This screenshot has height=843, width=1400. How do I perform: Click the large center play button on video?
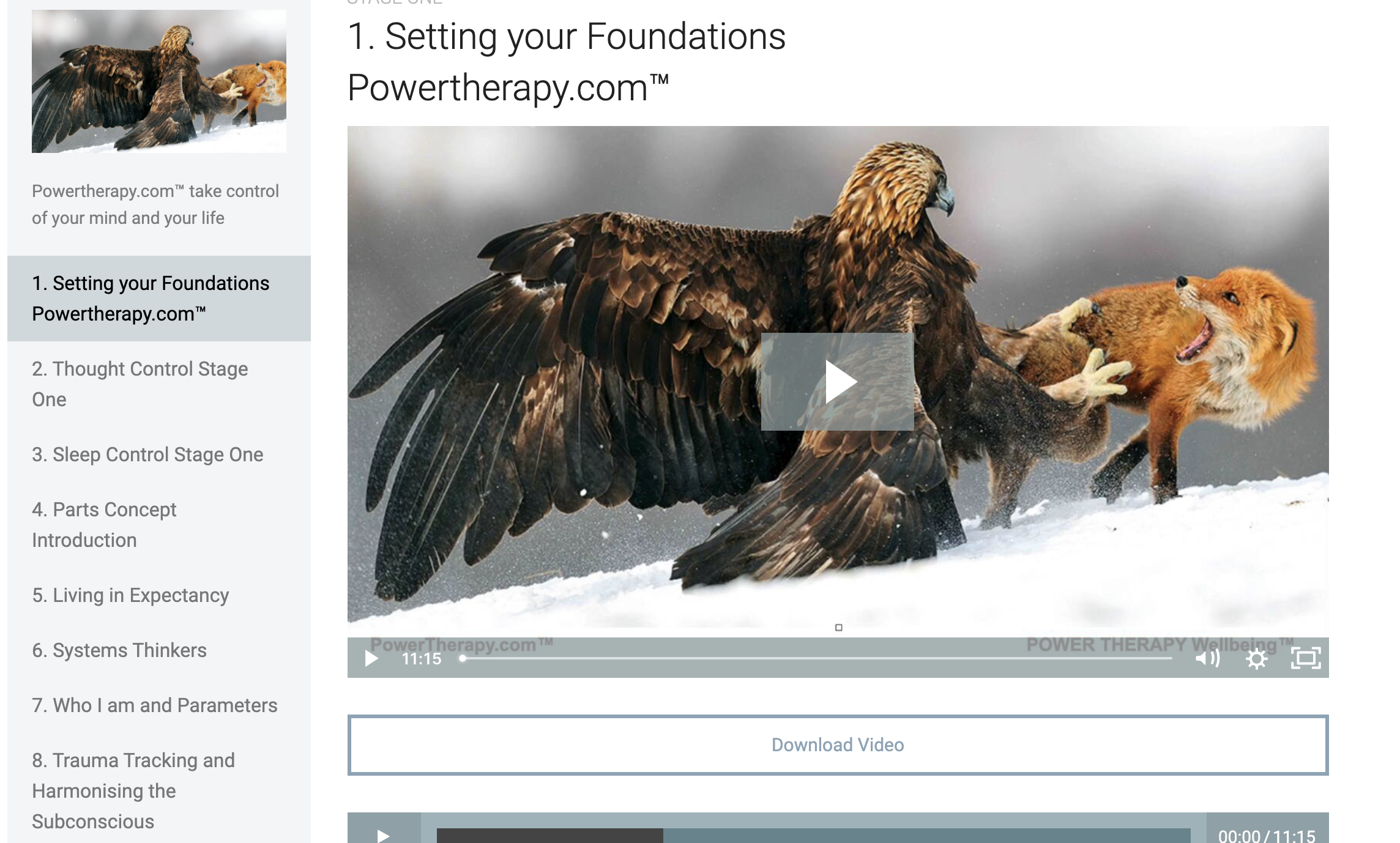837,382
